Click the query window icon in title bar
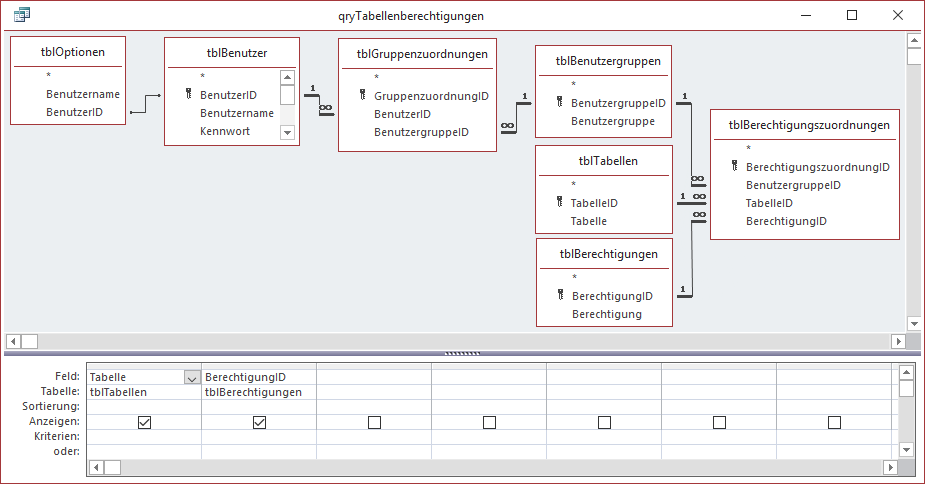This screenshot has width=925, height=484. click(21, 15)
